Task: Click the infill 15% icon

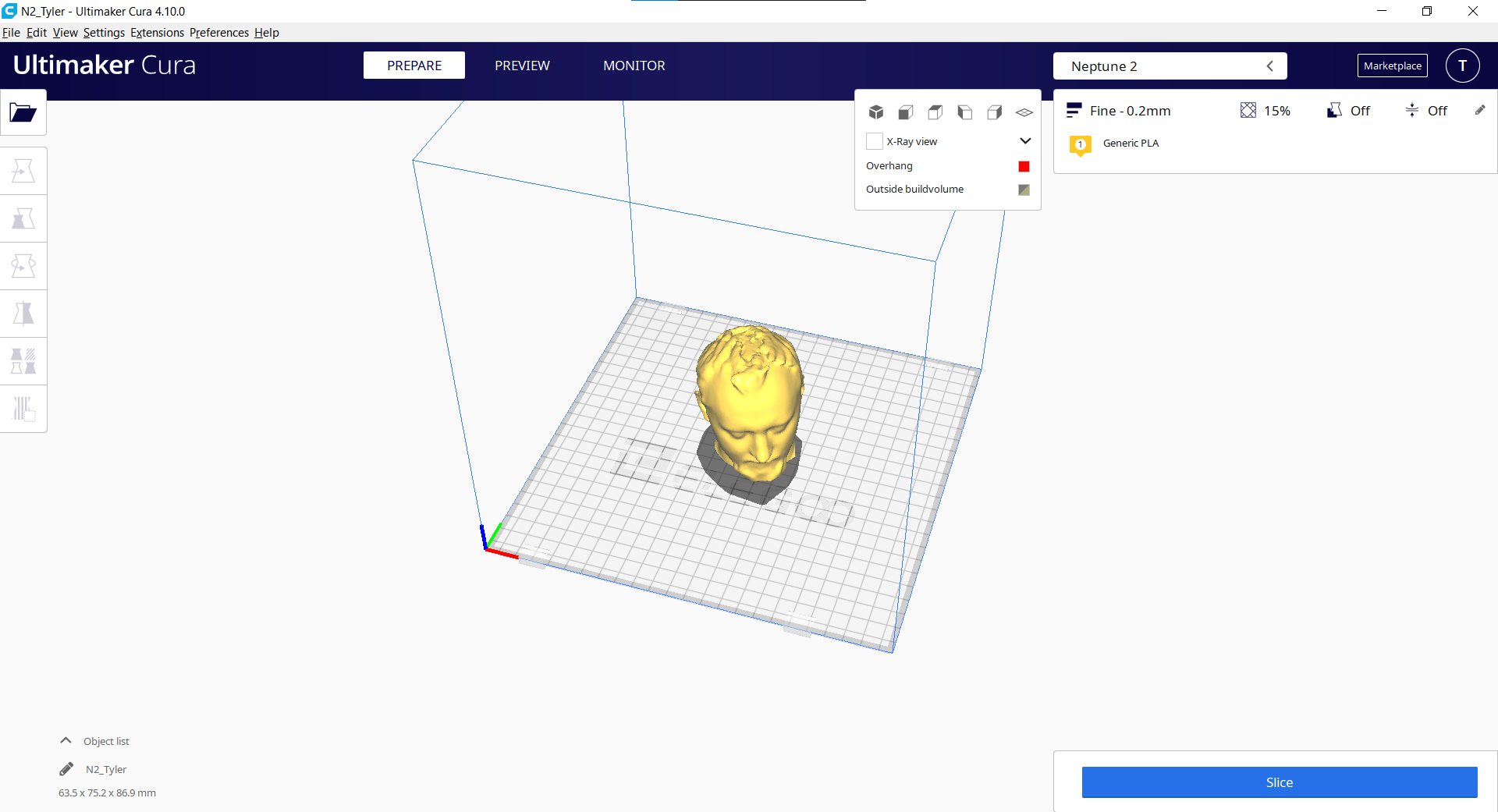Action: [1248, 111]
